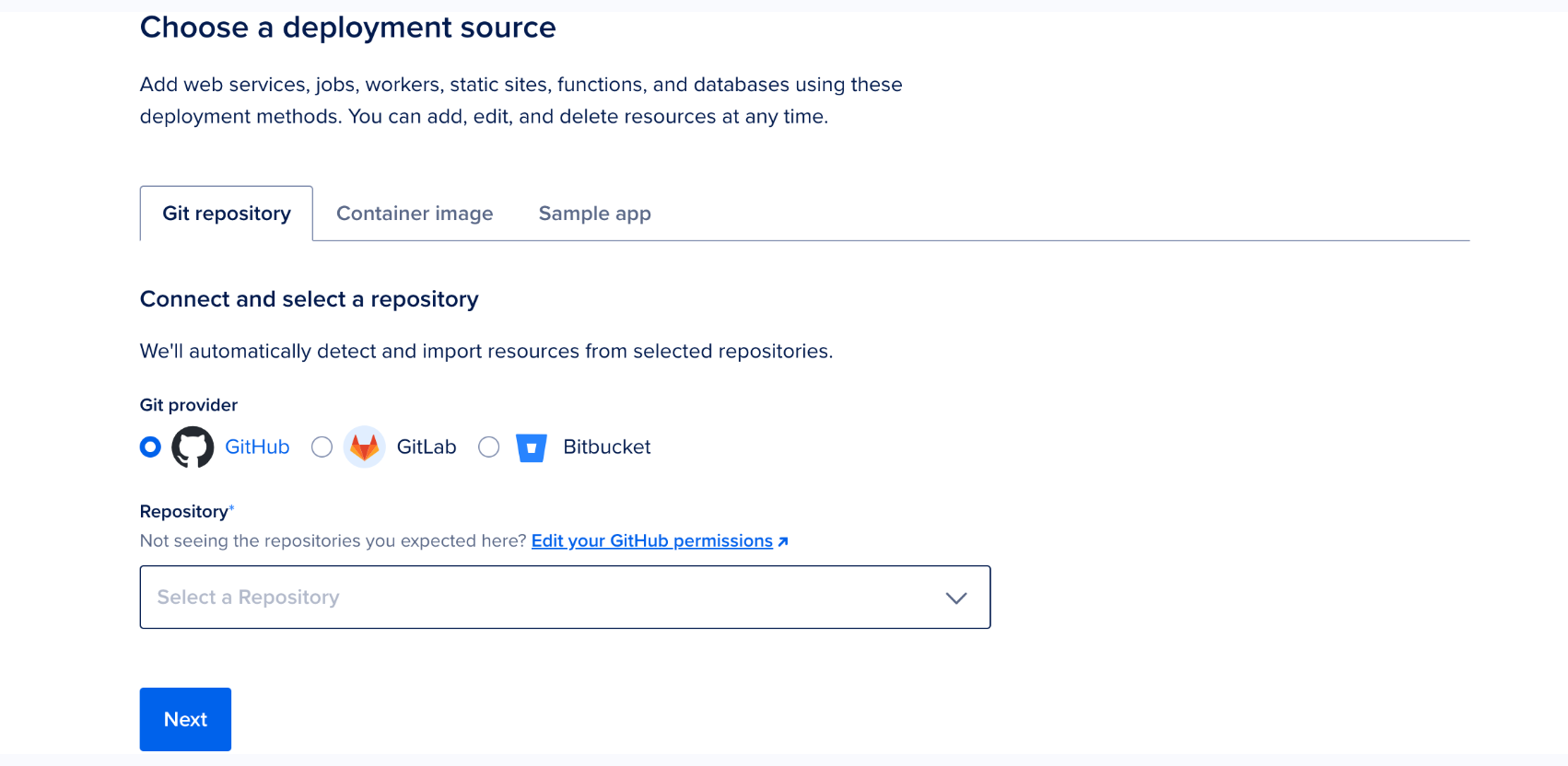Click the Connect and select a repository heading

point(309,299)
